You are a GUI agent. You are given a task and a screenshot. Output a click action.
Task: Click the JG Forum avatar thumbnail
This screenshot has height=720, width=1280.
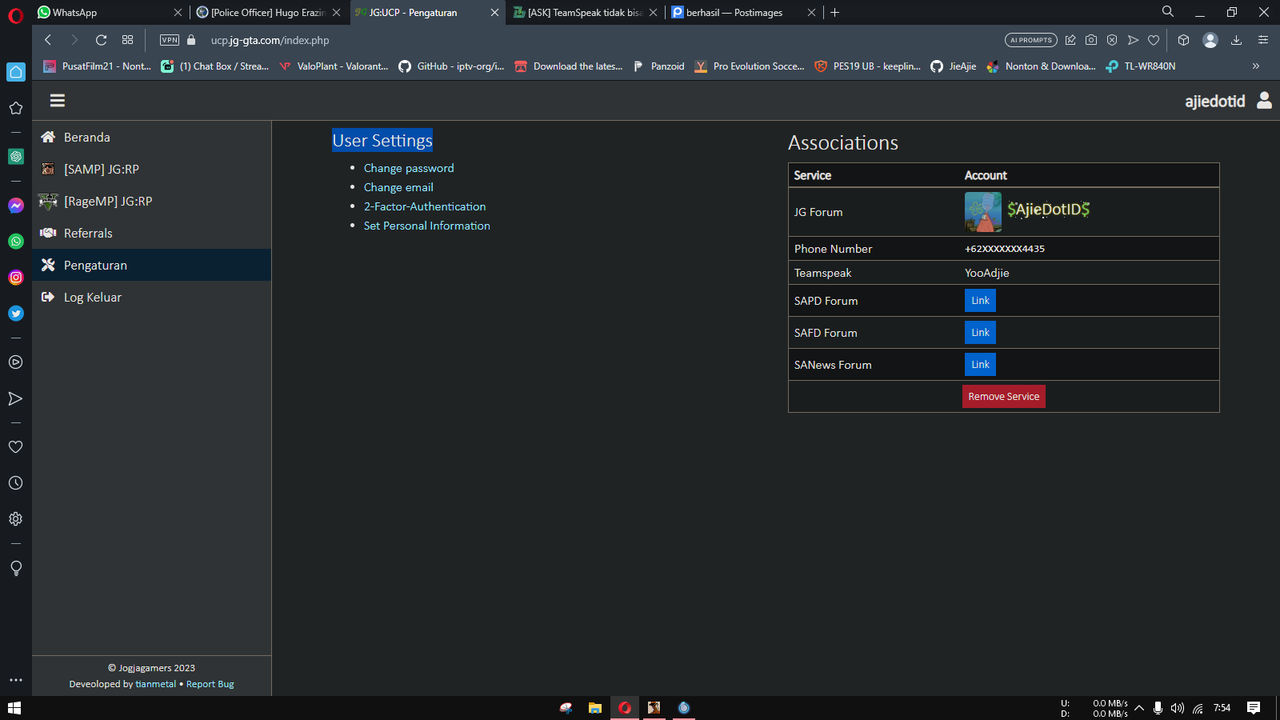pyautogui.click(x=983, y=212)
